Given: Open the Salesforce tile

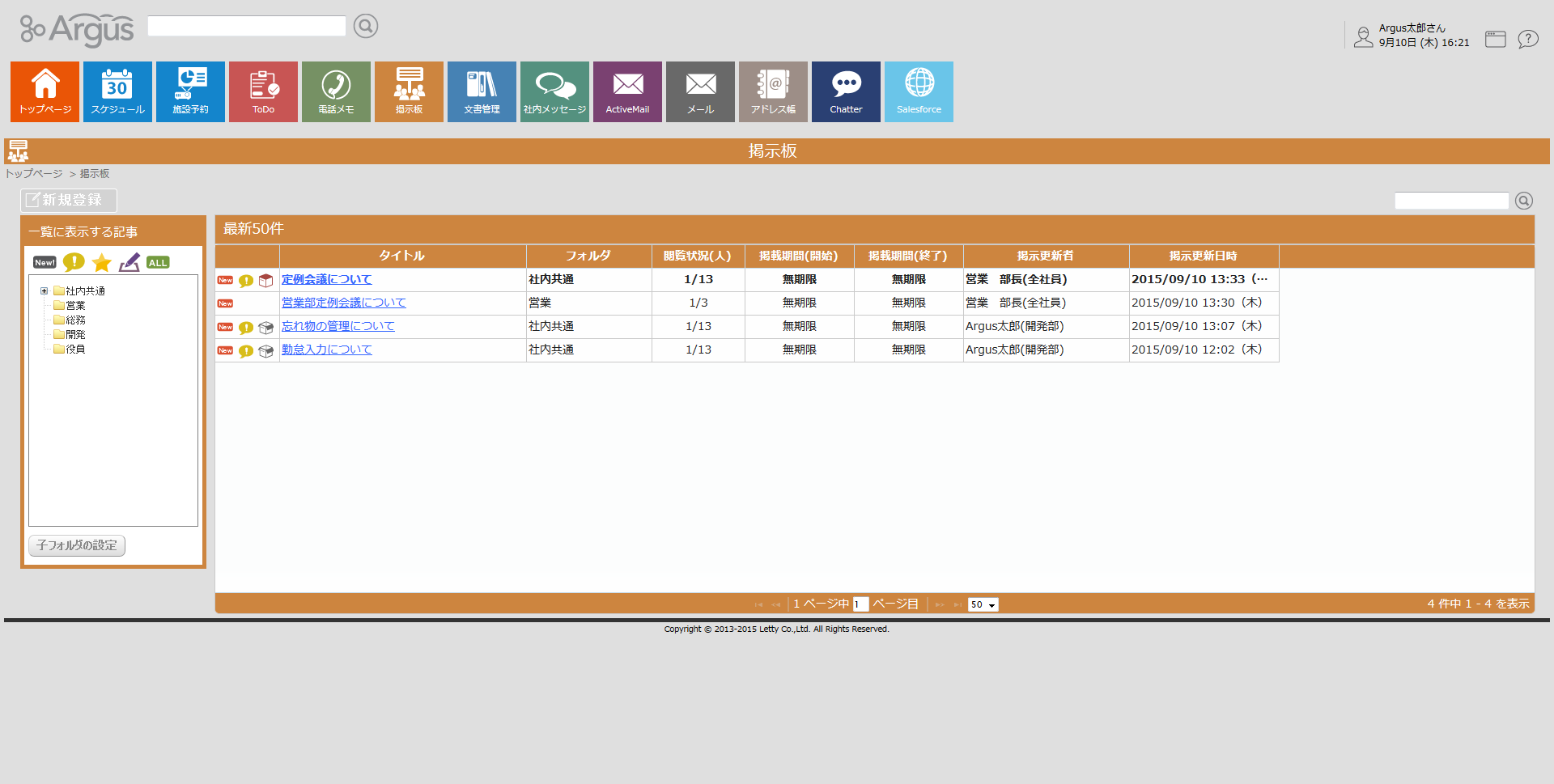Looking at the screenshot, I should (919, 91).
